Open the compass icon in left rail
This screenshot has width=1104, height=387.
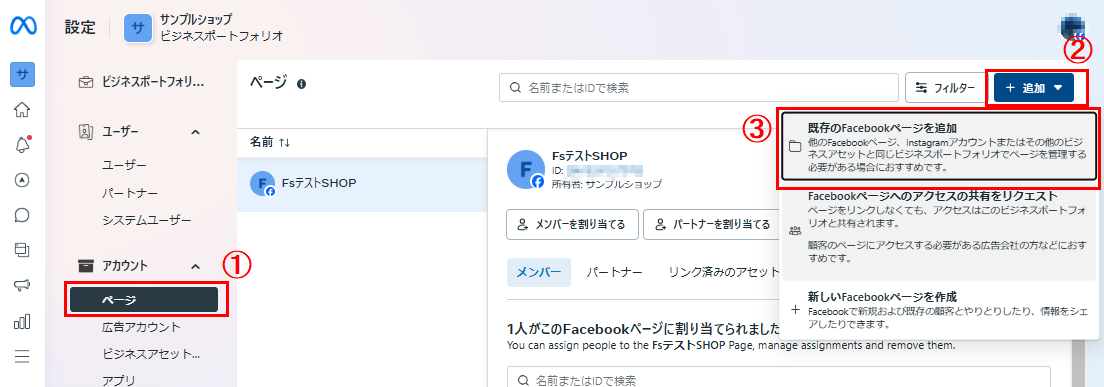(22, 180)
